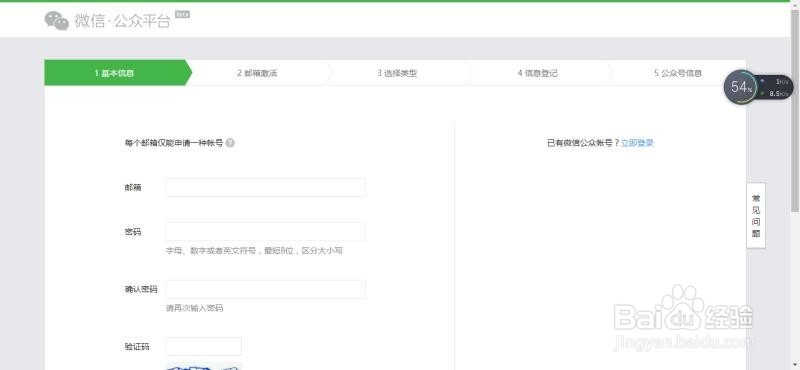Select step 3 选择类型 tab
Screen dimensions: 800x370
[x=397, y=73]
